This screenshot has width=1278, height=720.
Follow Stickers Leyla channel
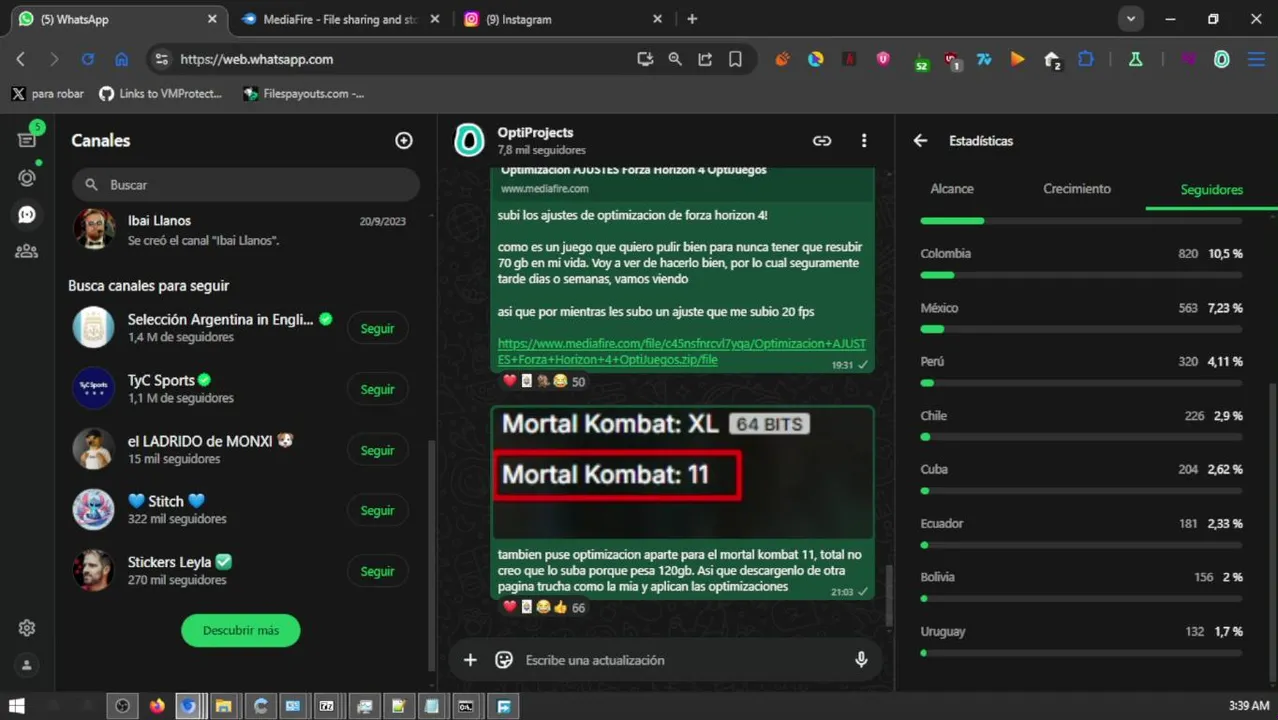(x=377, y=572)
